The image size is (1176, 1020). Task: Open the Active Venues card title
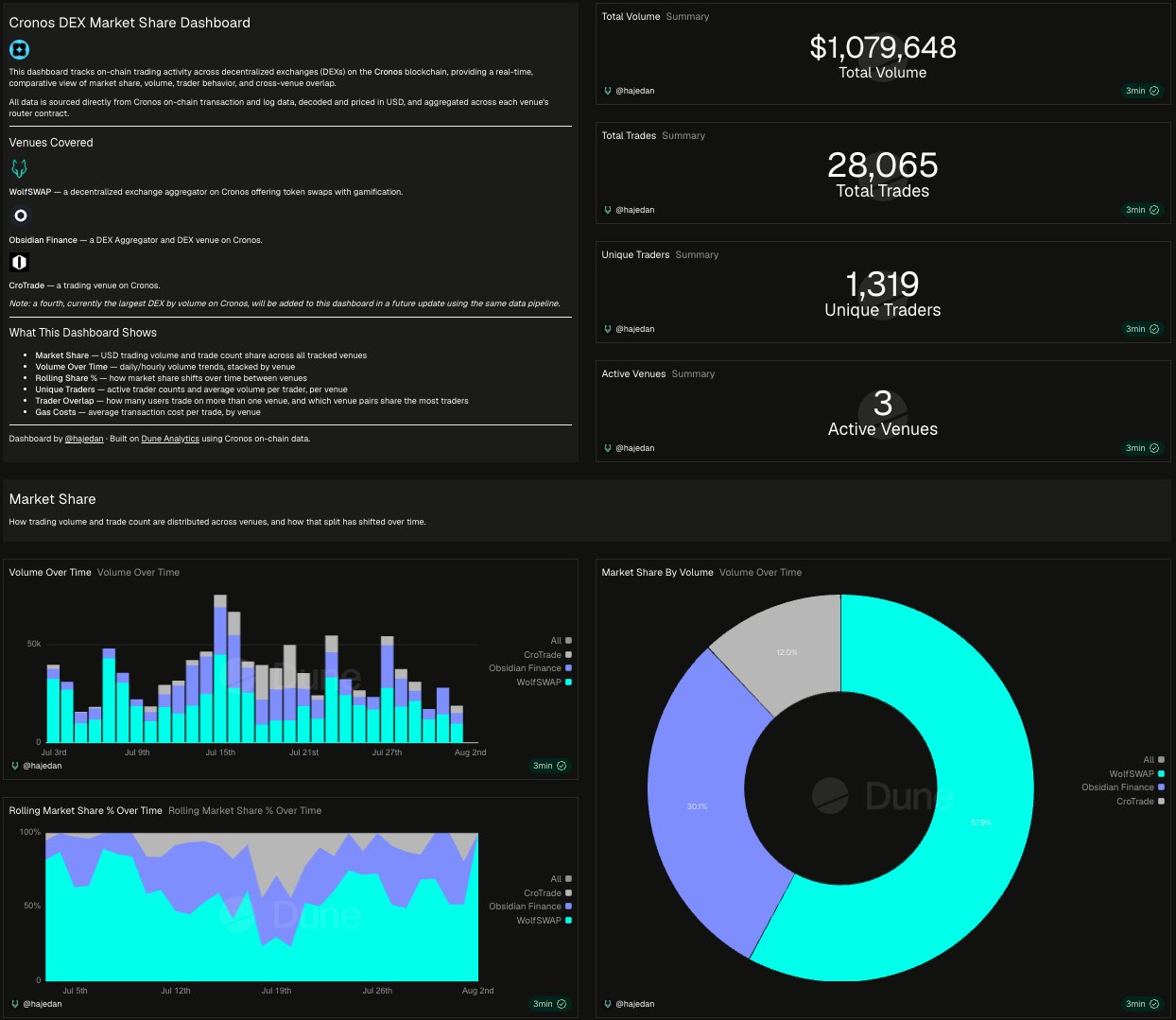pos(633,374)
